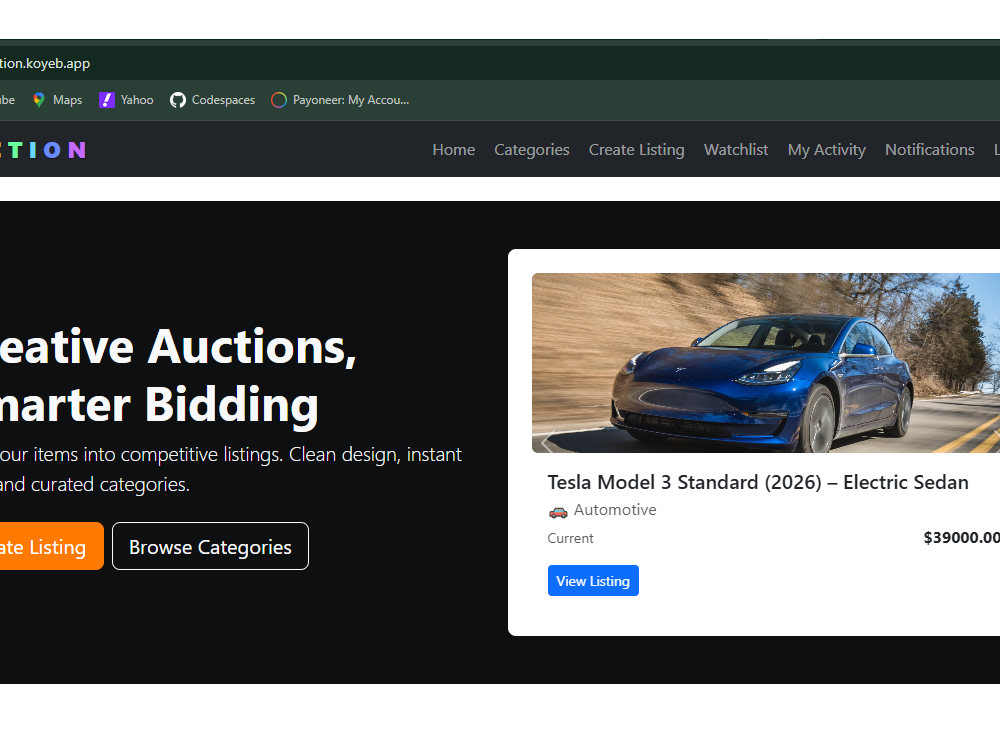Go to the Home nav link
Viewport: 1000px width, 750px height.
click(453, 150)
